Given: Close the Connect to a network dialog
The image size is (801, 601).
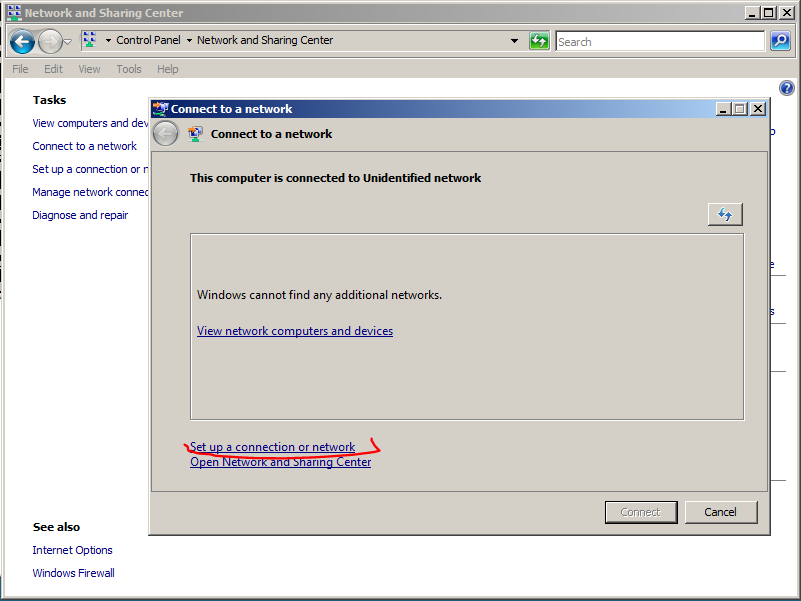Looking at the screenshot, I should coord(758,109).
